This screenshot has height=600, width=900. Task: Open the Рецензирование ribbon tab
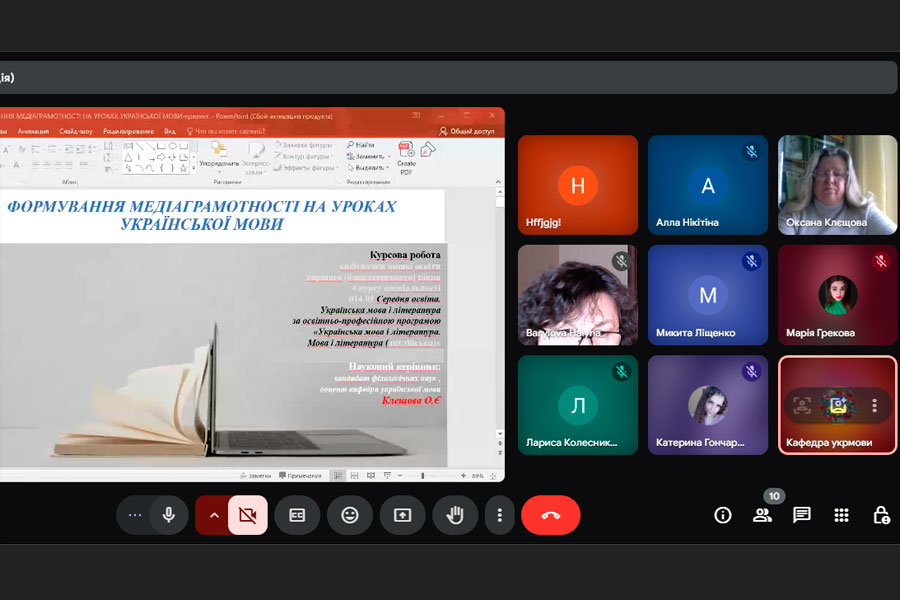[129, 131]
